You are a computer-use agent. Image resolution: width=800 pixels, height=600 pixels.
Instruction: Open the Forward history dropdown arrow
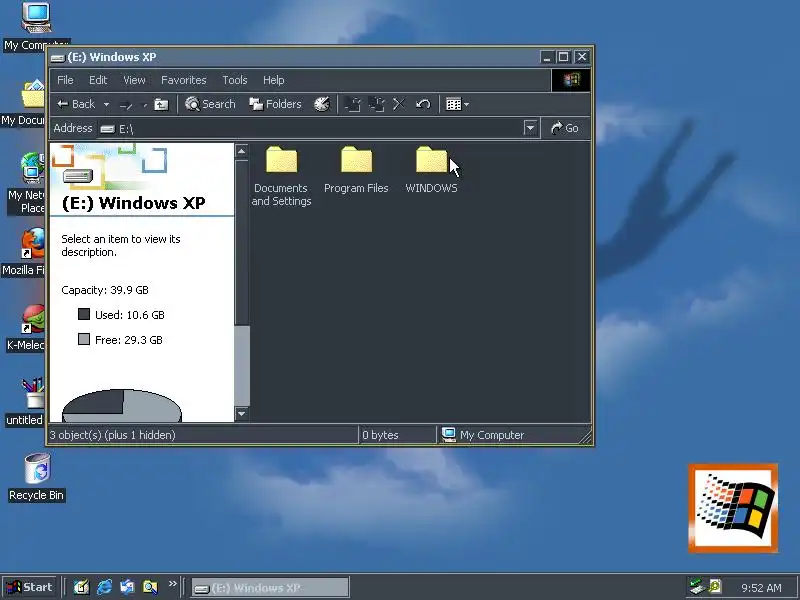point(144,105)
